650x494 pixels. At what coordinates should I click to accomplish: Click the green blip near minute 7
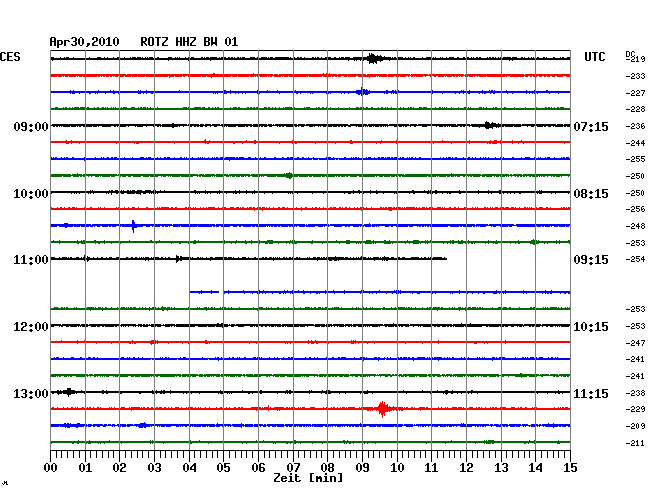point(289,176)
